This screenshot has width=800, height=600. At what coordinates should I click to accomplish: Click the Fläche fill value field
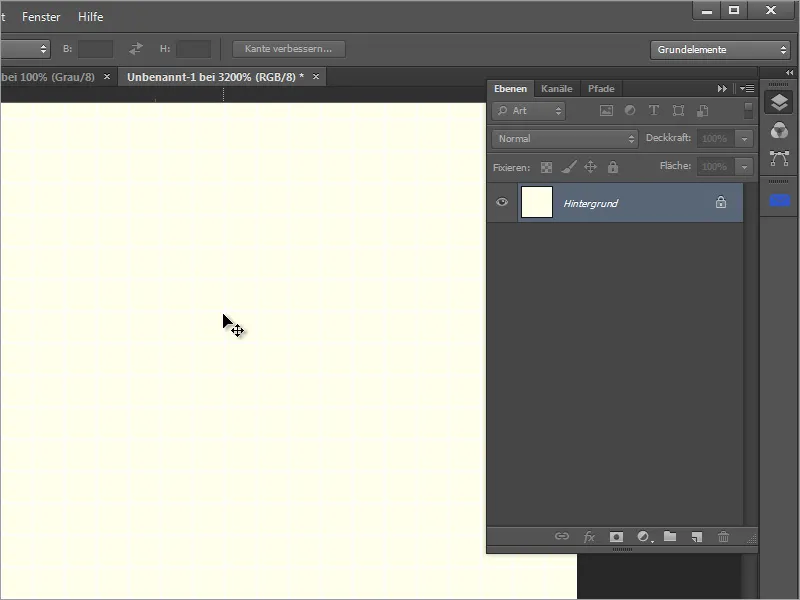pyautogui.click(x=716, y=166)
